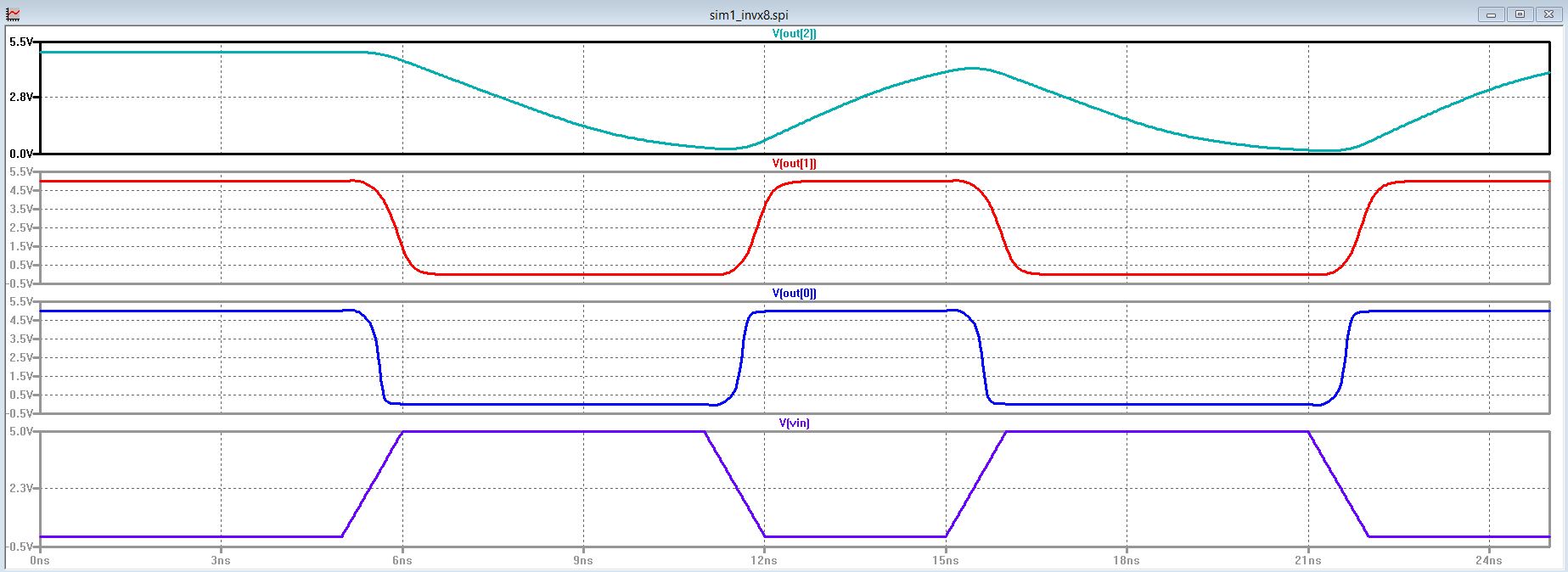Click the purple V(vin) trace label
This screenshot has width=1568, height=572.
(x=794, y=423)
